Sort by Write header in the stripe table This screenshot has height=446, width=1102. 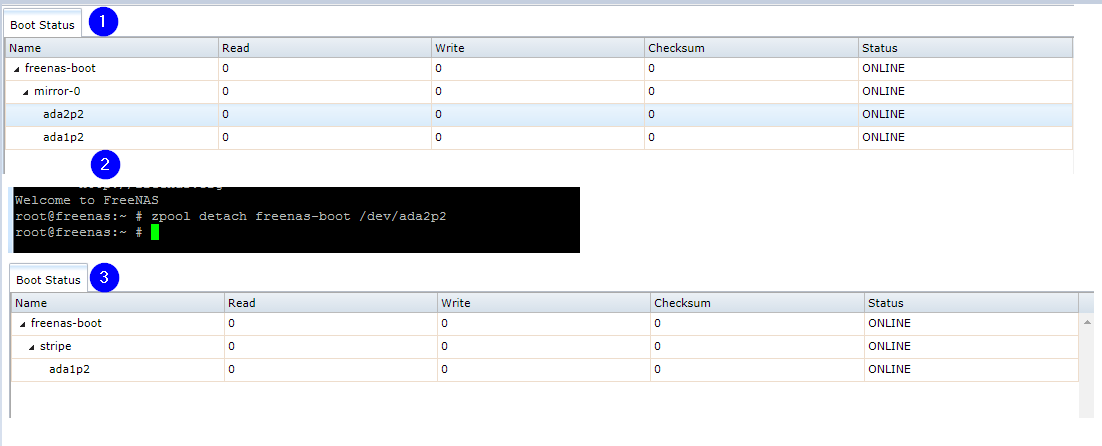pos(544,303)
